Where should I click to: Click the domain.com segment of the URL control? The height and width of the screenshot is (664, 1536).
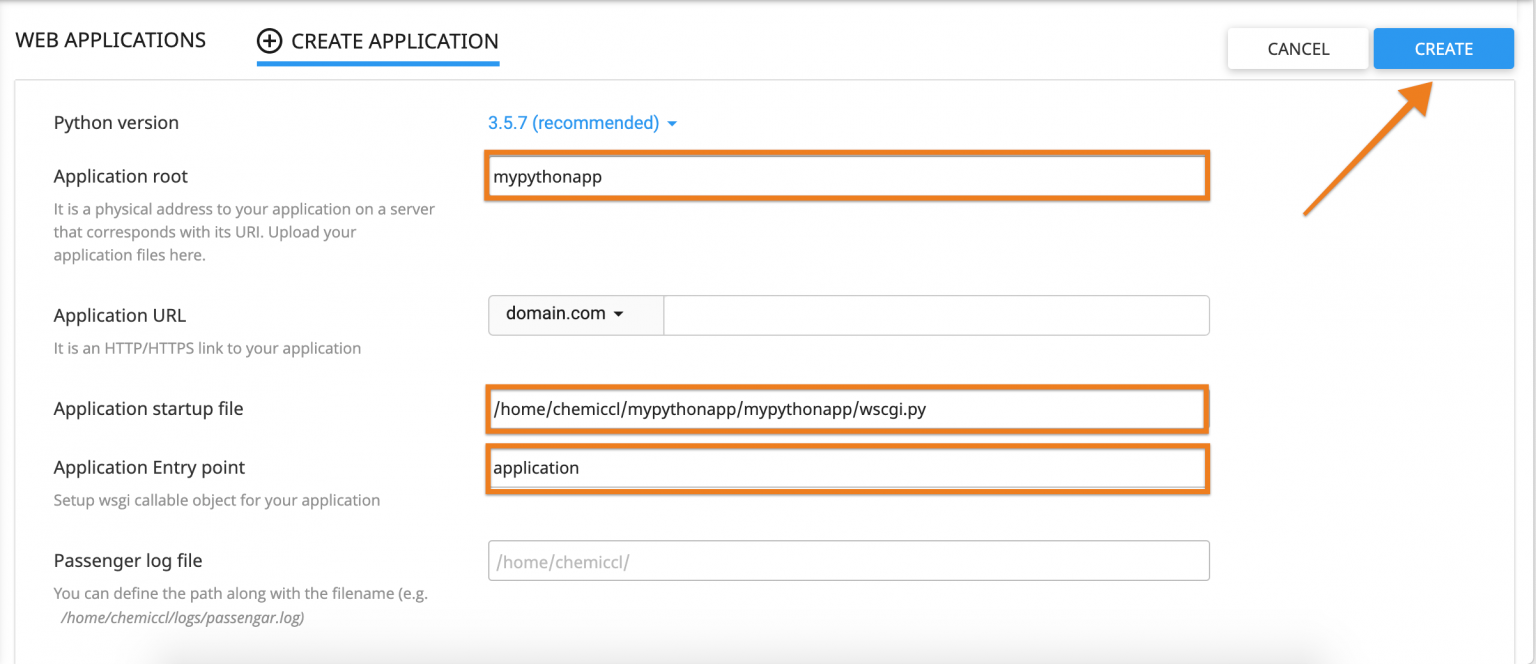[554, 314]
